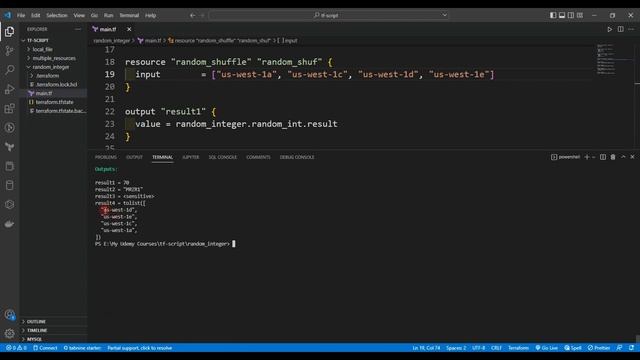
Task: Switch to the Problems panel tab
Action: 106,157
